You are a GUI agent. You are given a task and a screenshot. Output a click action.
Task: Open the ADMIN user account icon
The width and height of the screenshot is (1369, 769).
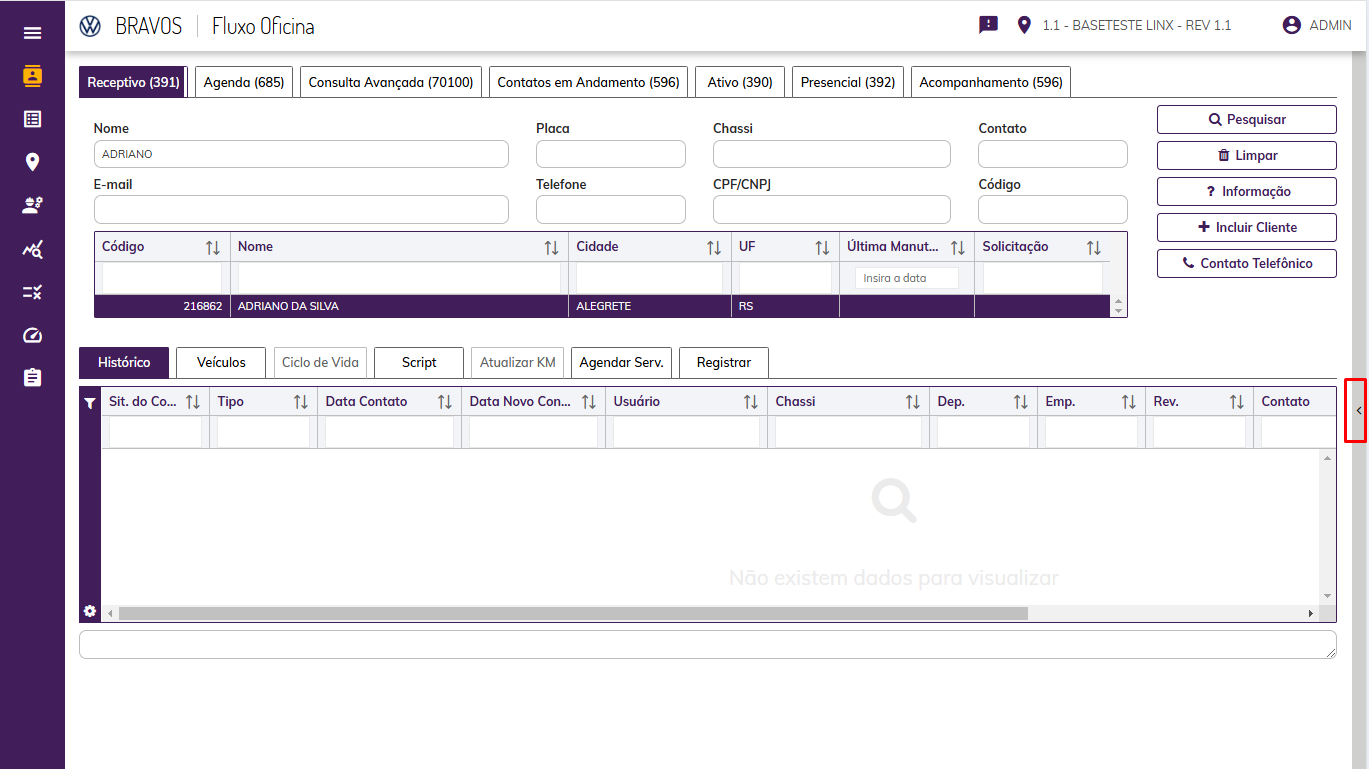[1292, 25]
